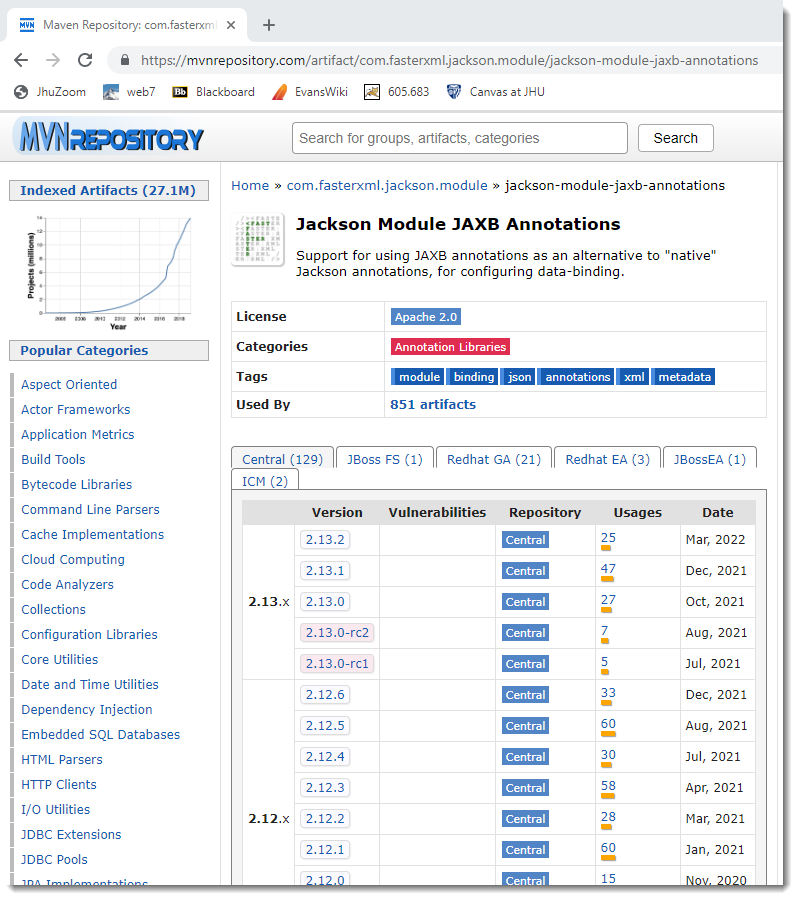
Task: Open version 2.13.1
Action: (x=325, y=571)
